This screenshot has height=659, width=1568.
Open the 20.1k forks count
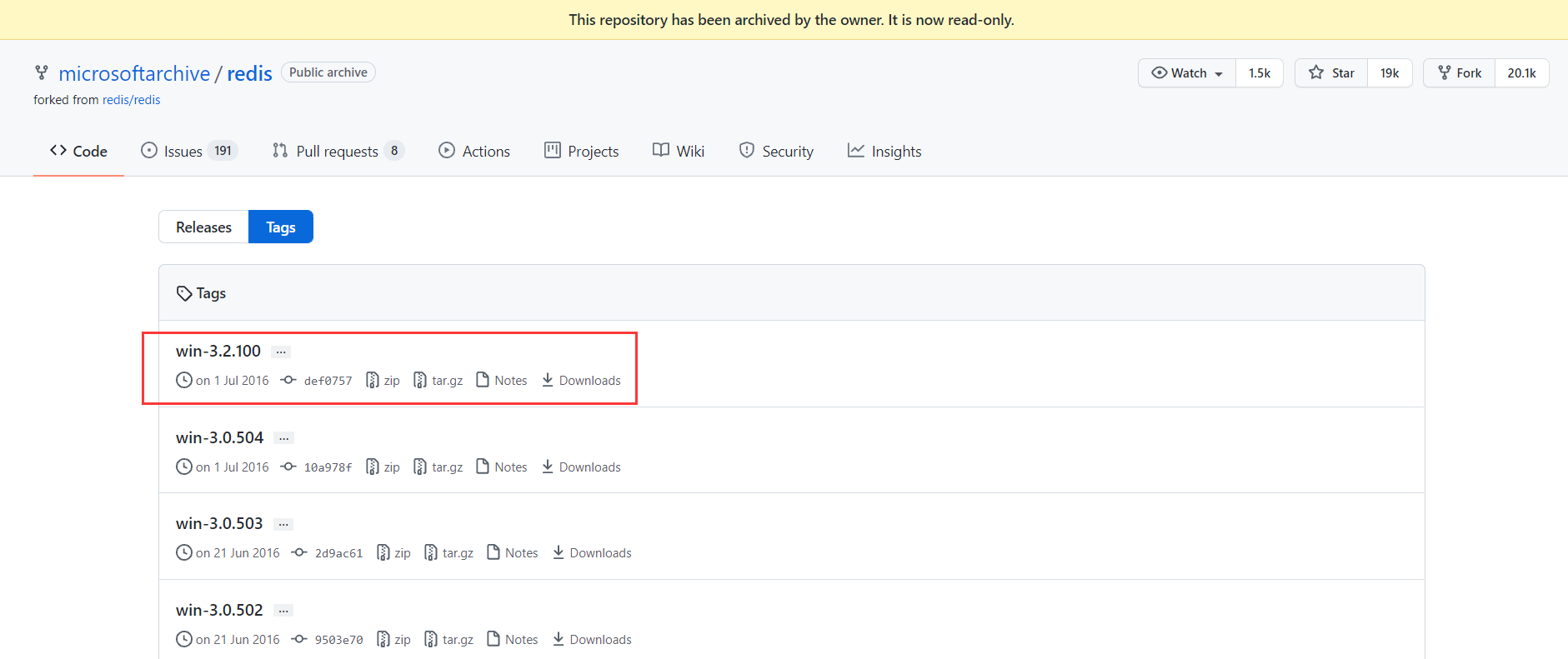(x=1521, y=73)
